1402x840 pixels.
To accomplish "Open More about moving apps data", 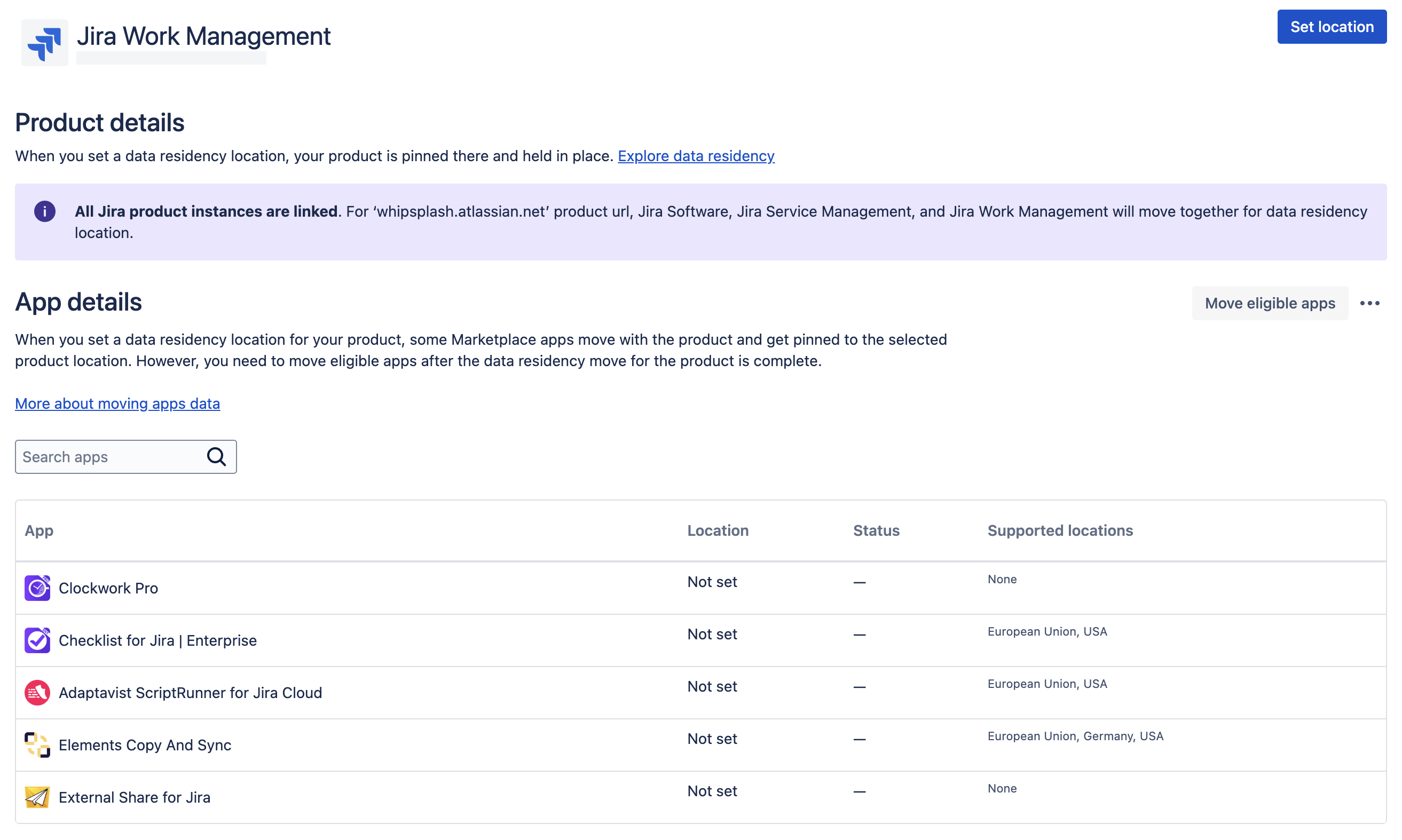I will 117,403.
